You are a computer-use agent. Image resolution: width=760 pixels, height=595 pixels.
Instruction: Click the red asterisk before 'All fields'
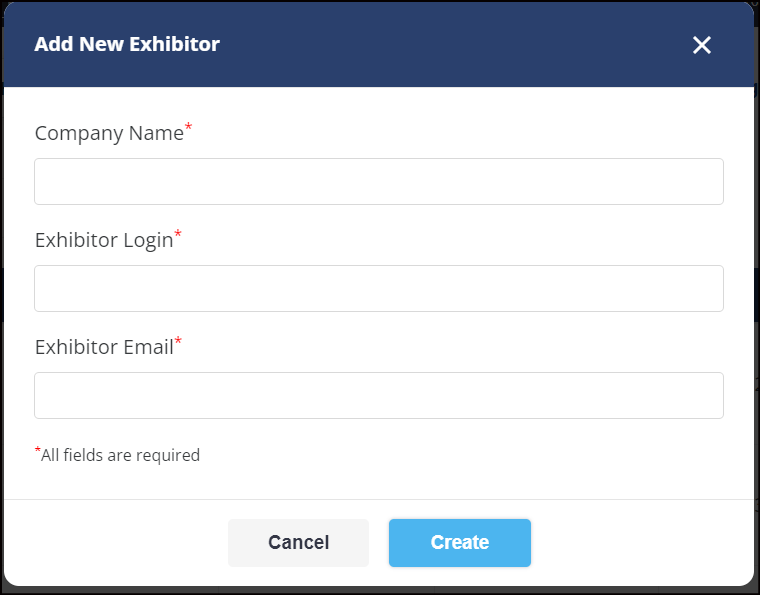pos(37,451)
